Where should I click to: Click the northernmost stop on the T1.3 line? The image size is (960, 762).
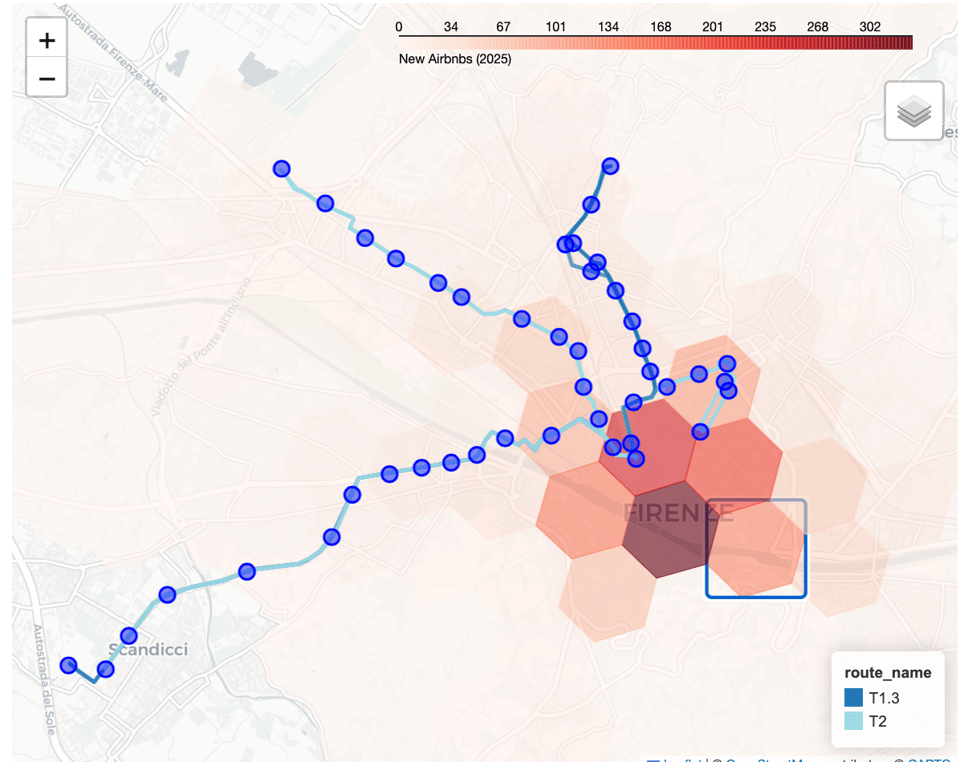(x=609, y=166)
